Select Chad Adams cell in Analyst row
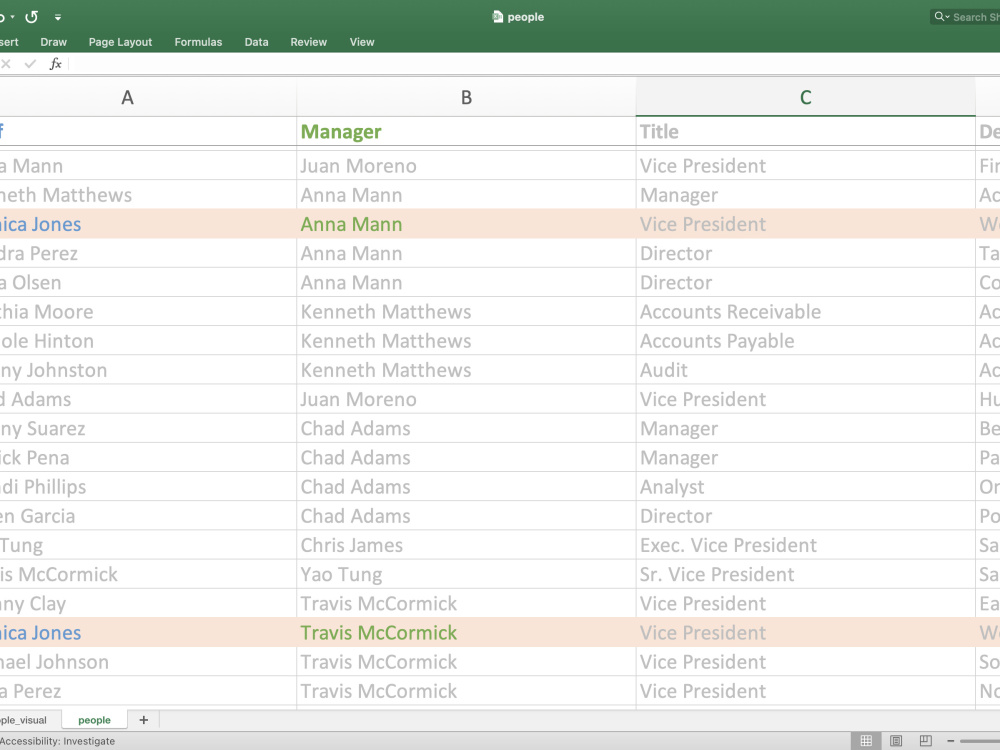 coord(466,487)
